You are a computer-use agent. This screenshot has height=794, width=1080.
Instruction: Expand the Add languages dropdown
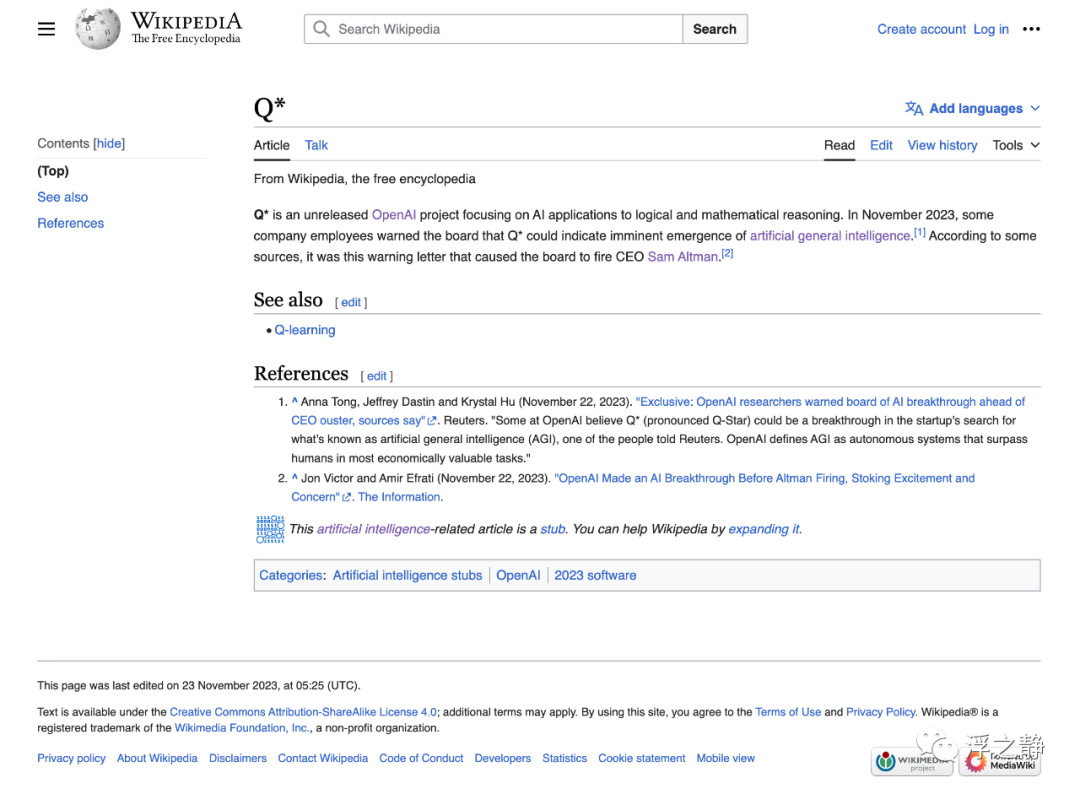click(x=973, y=108)
